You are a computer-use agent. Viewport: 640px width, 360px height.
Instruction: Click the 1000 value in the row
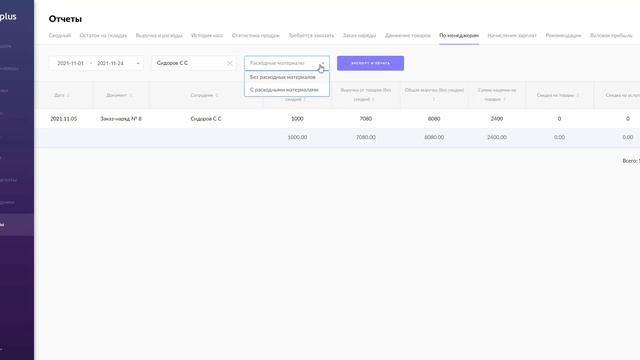(297, 119)
